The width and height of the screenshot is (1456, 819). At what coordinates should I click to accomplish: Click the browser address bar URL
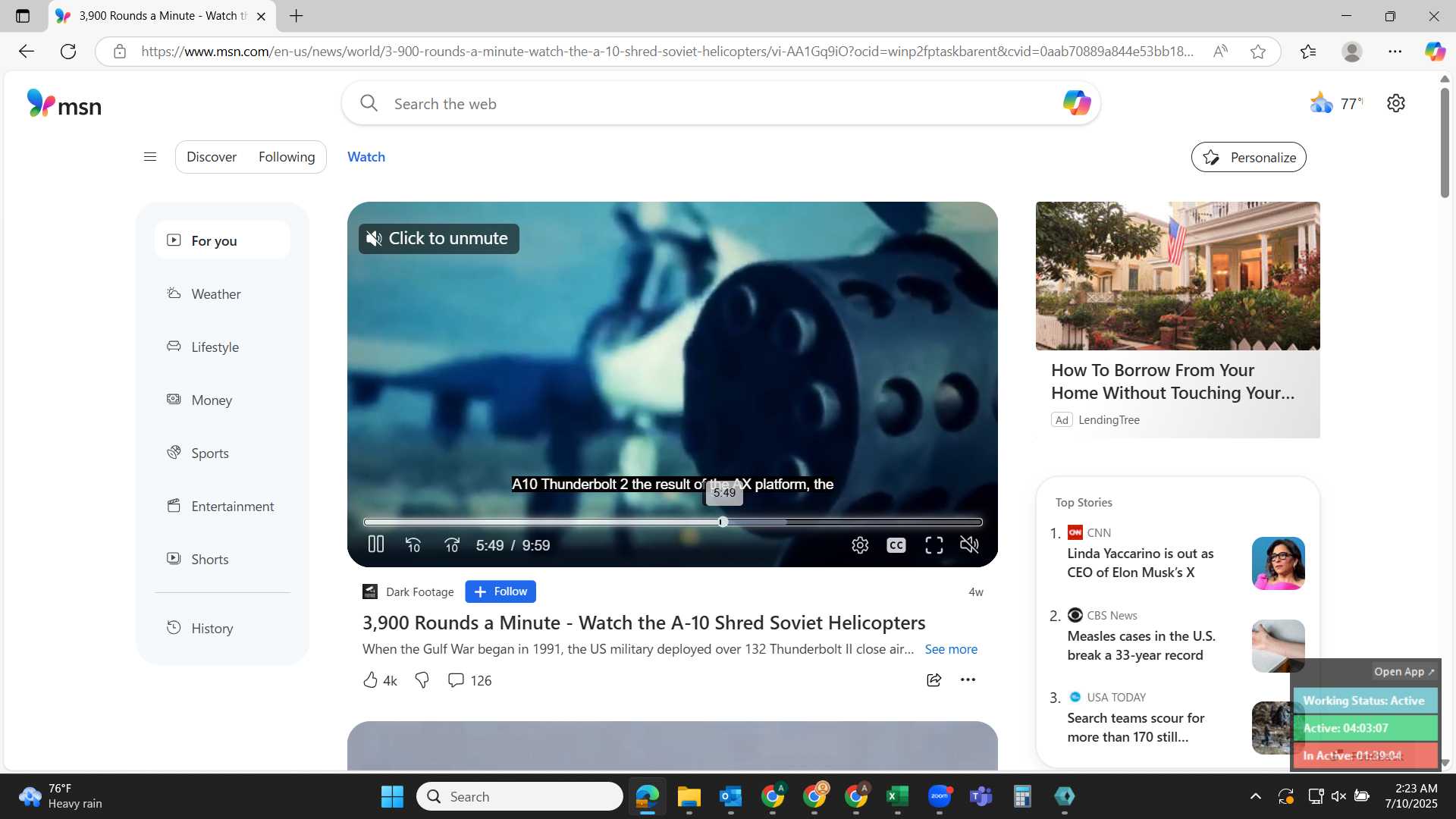[667, 52]
